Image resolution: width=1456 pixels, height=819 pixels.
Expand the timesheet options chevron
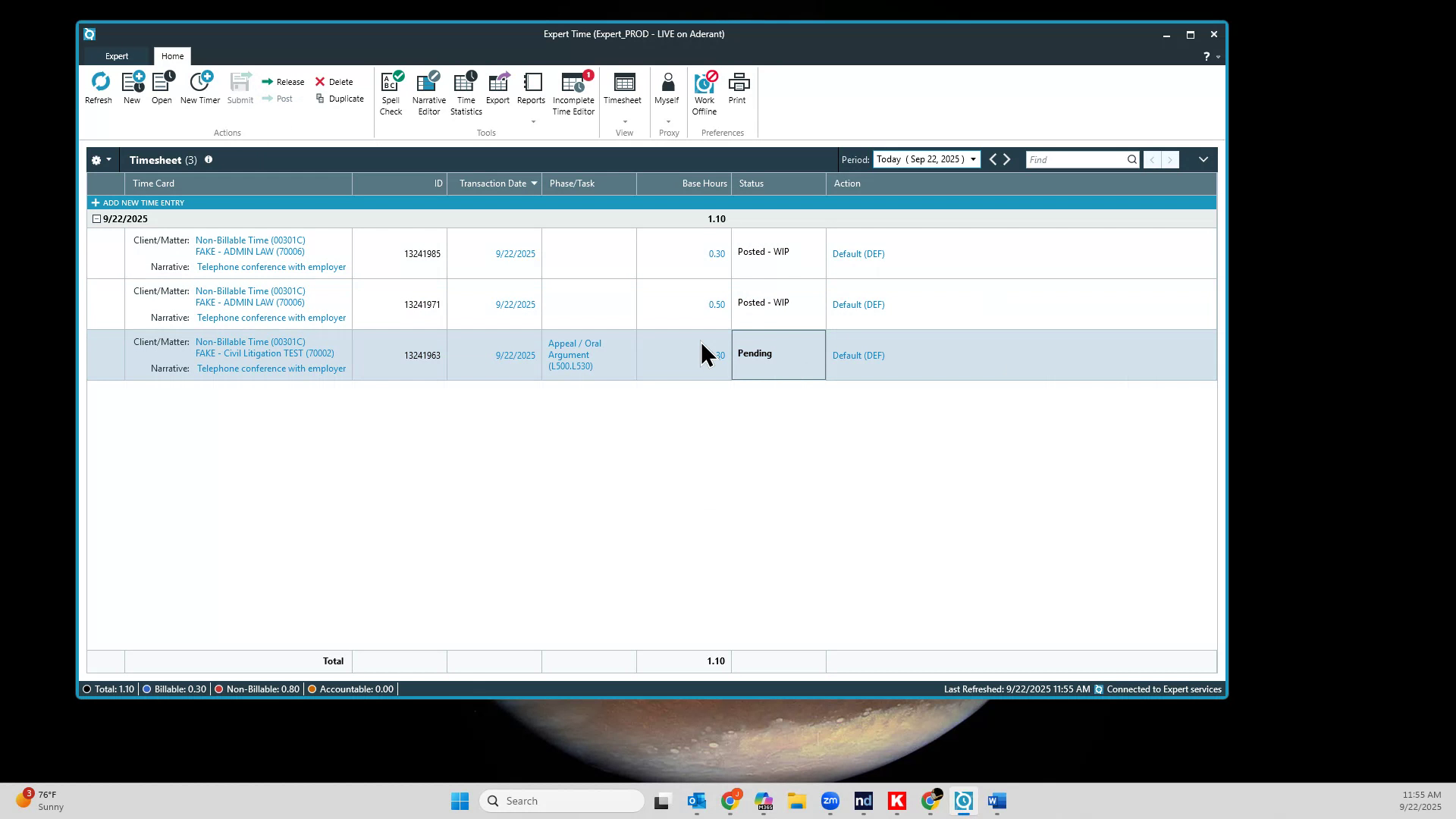click(x=1203, y=159)
